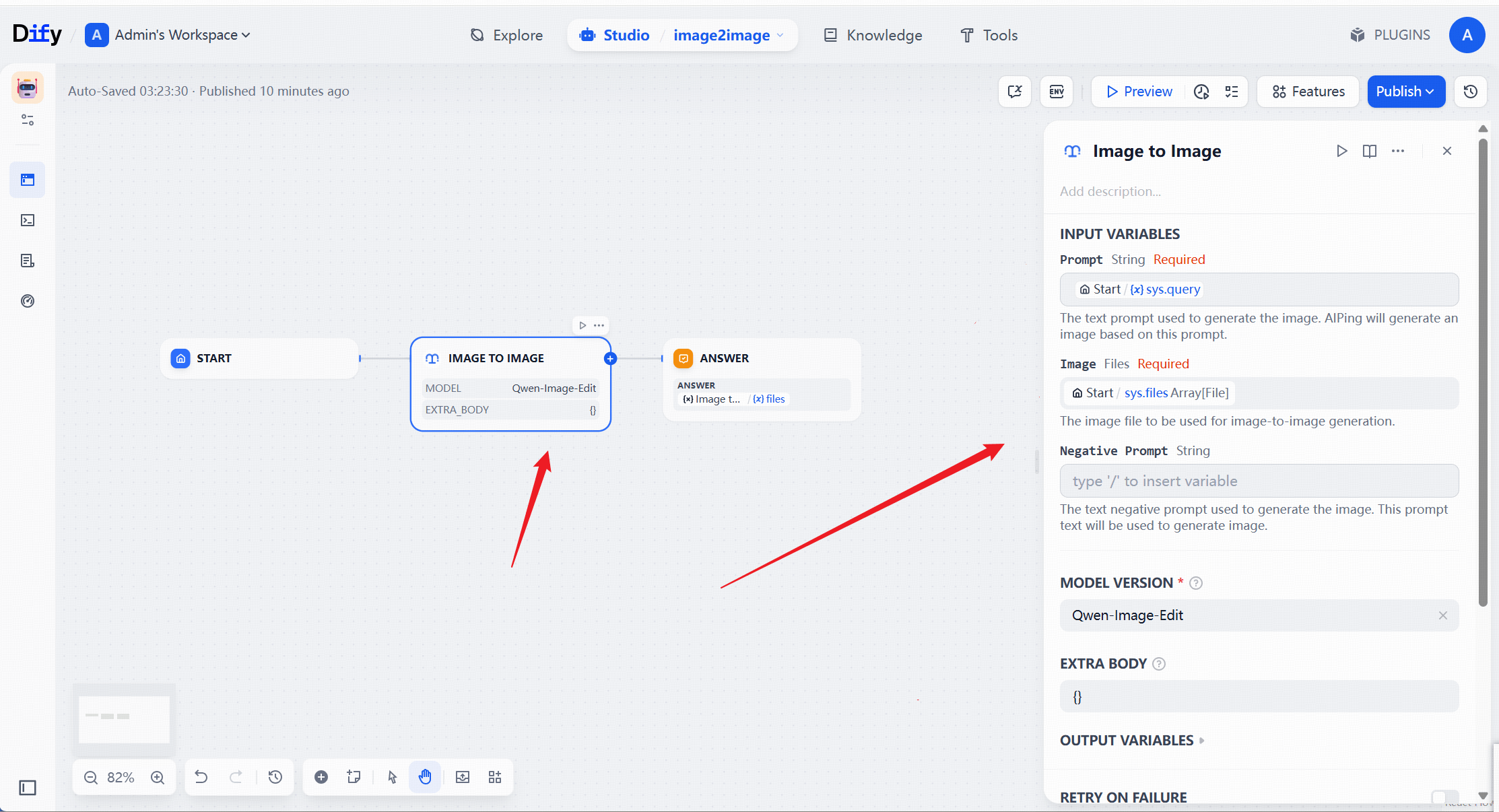Click the Preview button
This screenshot has height=812, width=1499.
[x=1139, y=92]
